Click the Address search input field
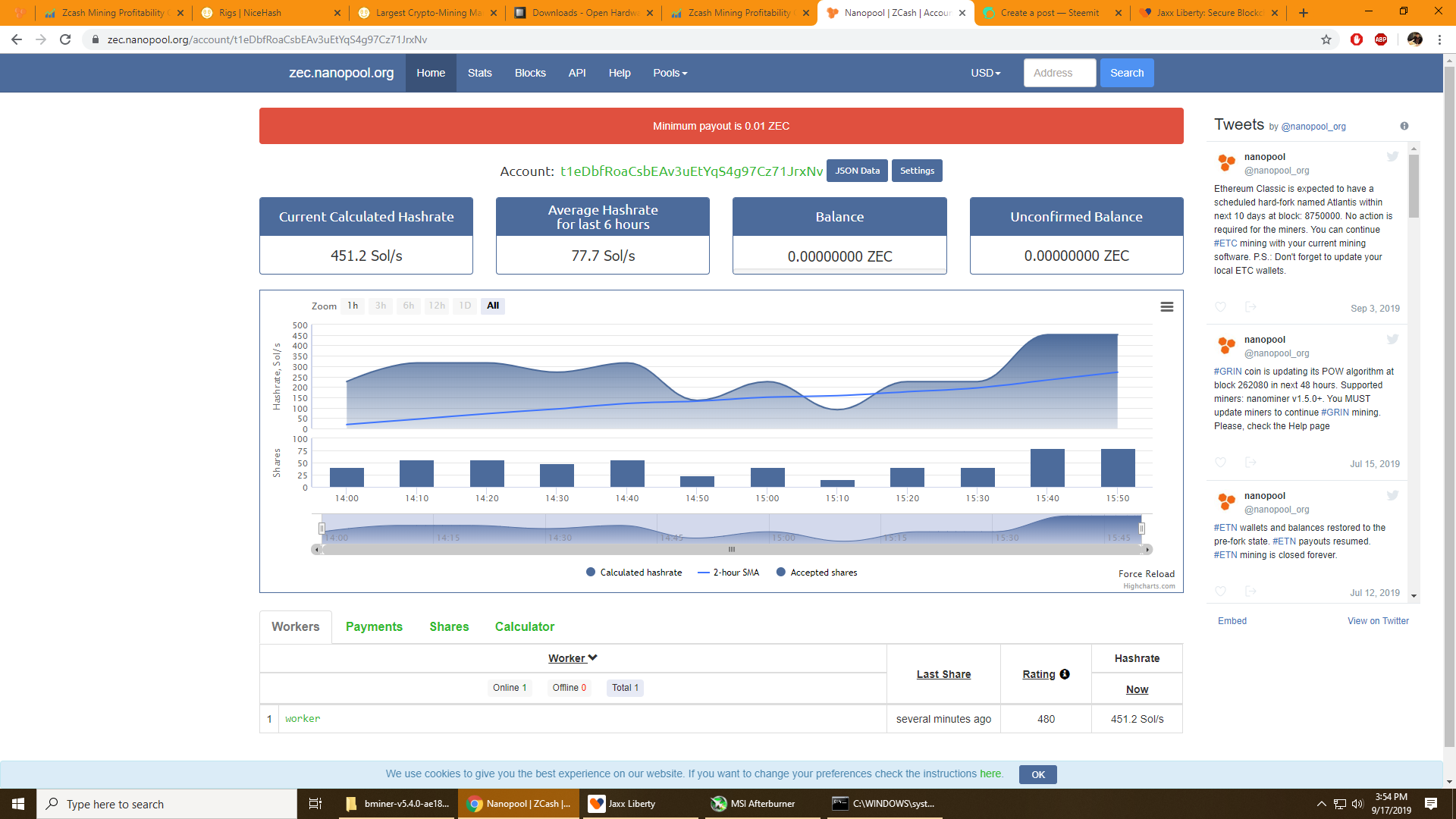The image size is (1456, 819). click(x=1059, y=73)
